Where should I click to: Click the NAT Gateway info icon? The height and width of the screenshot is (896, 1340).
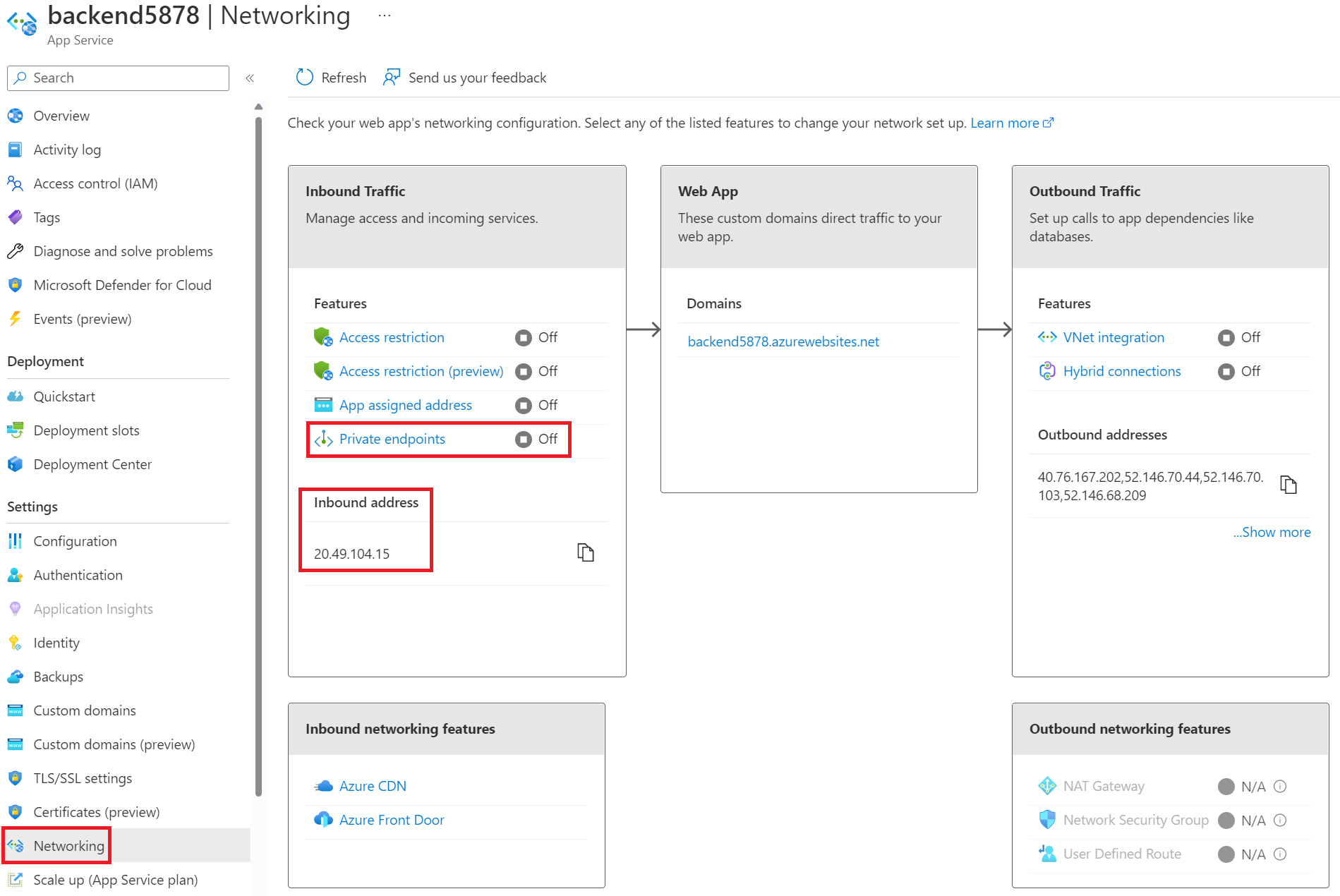[x=1280, y=786]
